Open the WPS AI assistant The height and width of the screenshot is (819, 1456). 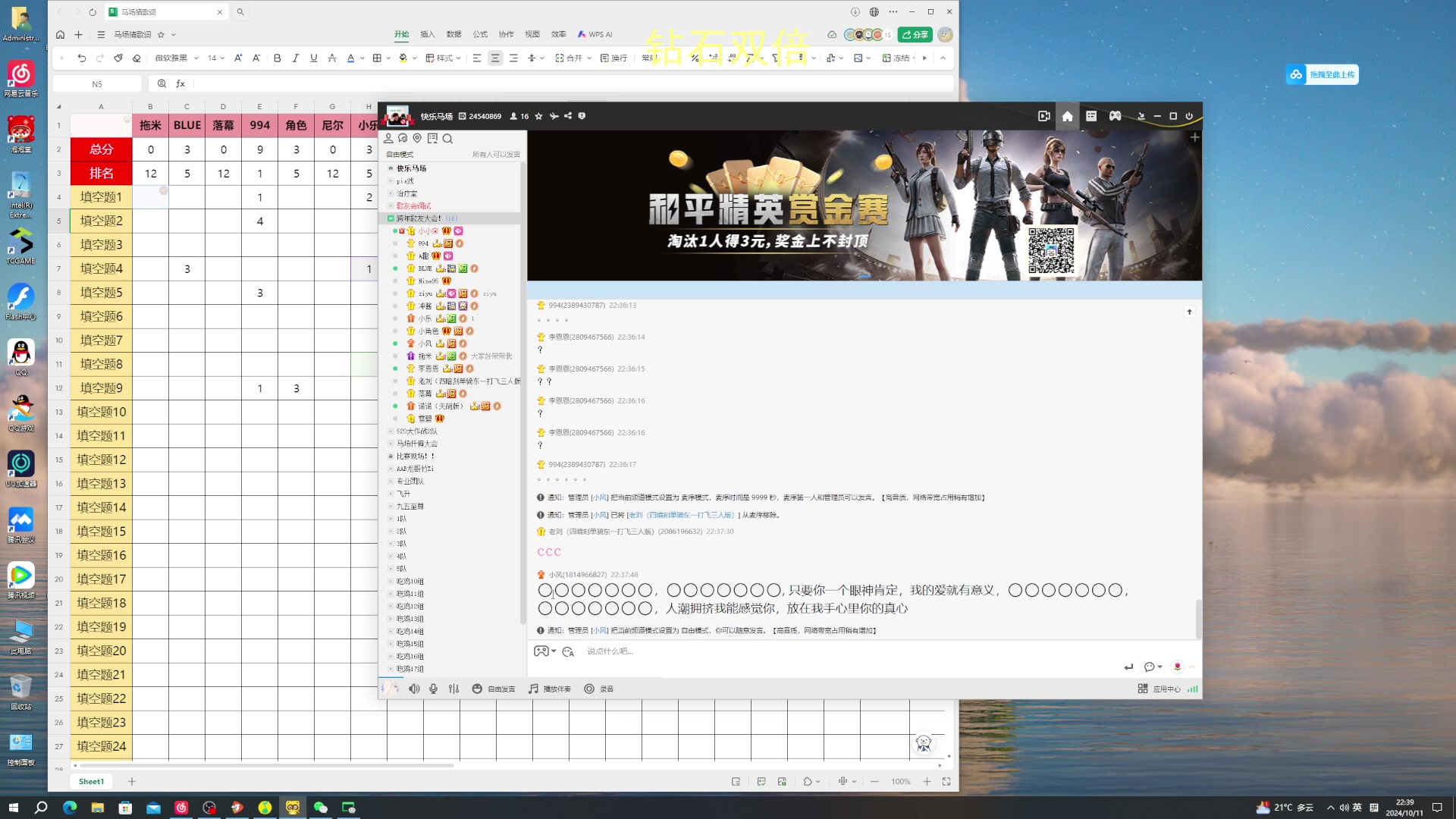click(x=595, y=34)
